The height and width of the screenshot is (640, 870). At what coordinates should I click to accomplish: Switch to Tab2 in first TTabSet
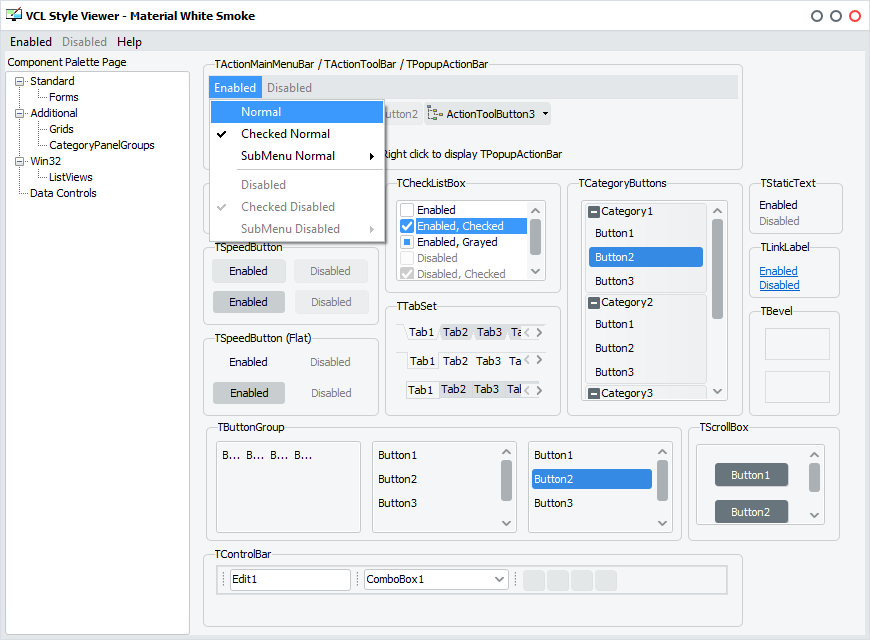(x=456, y=332)
